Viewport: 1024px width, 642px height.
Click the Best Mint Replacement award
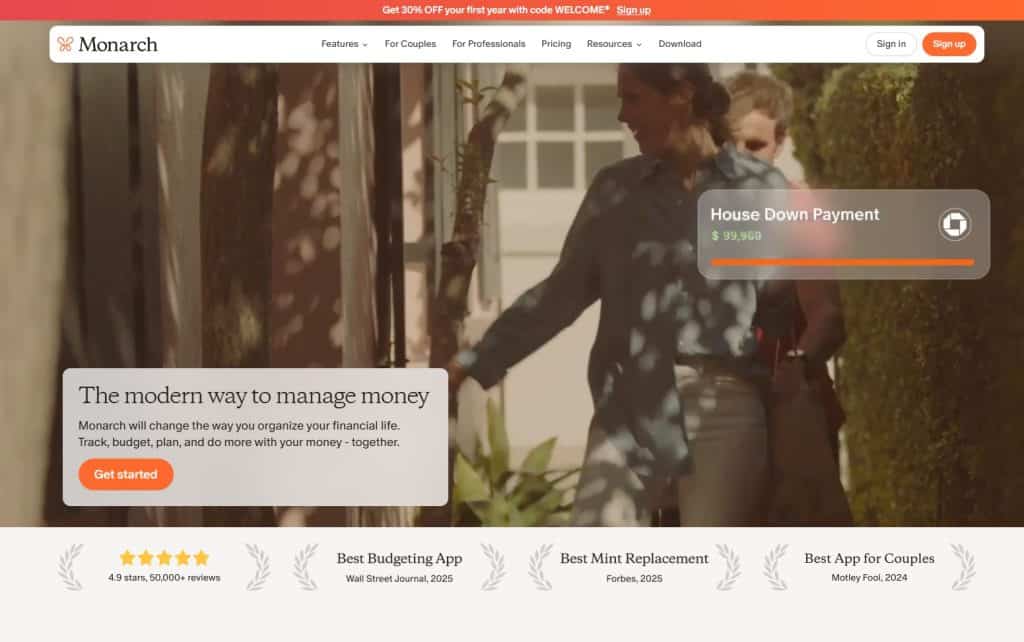coord(634,558)
